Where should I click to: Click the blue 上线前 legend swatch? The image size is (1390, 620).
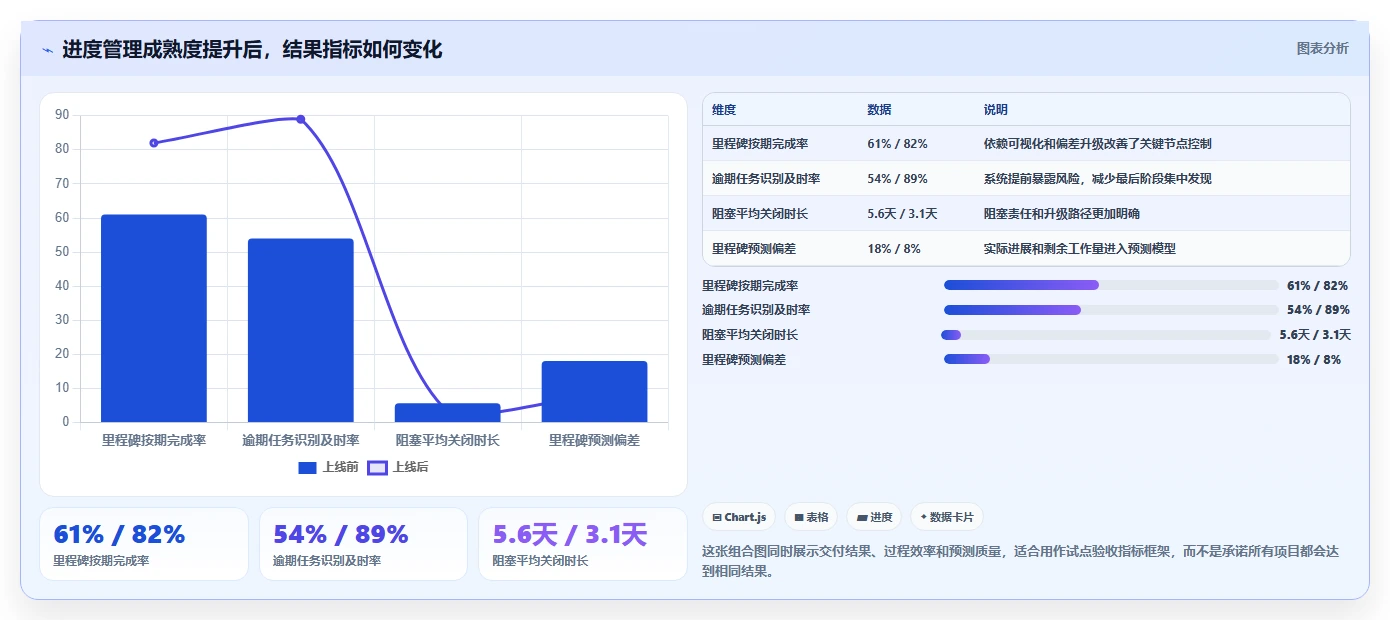307,467
